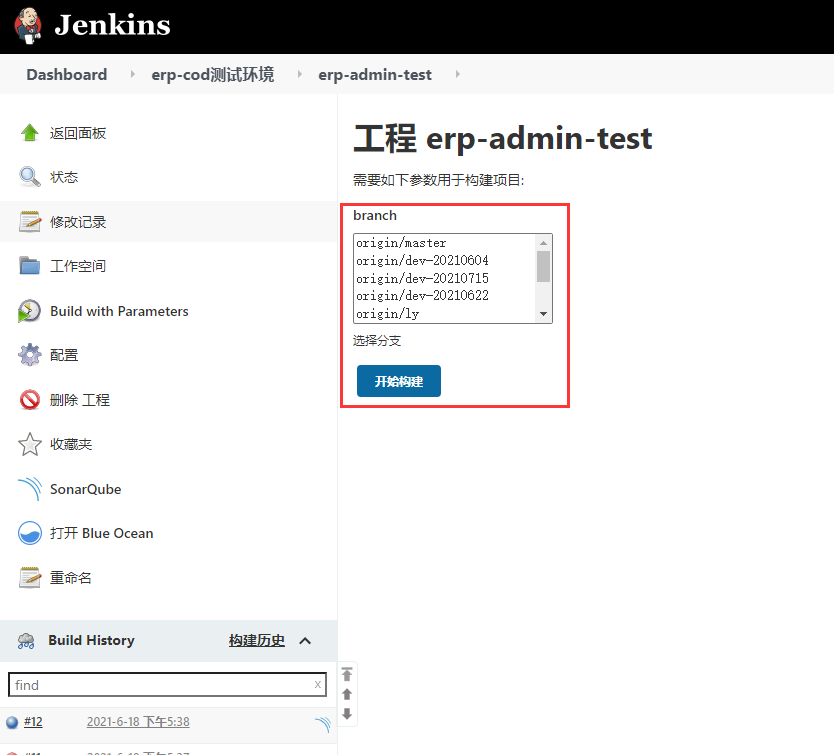834x755 pixels.
Task: Click the magnifier 状态 icon
Action: point(30,177)
